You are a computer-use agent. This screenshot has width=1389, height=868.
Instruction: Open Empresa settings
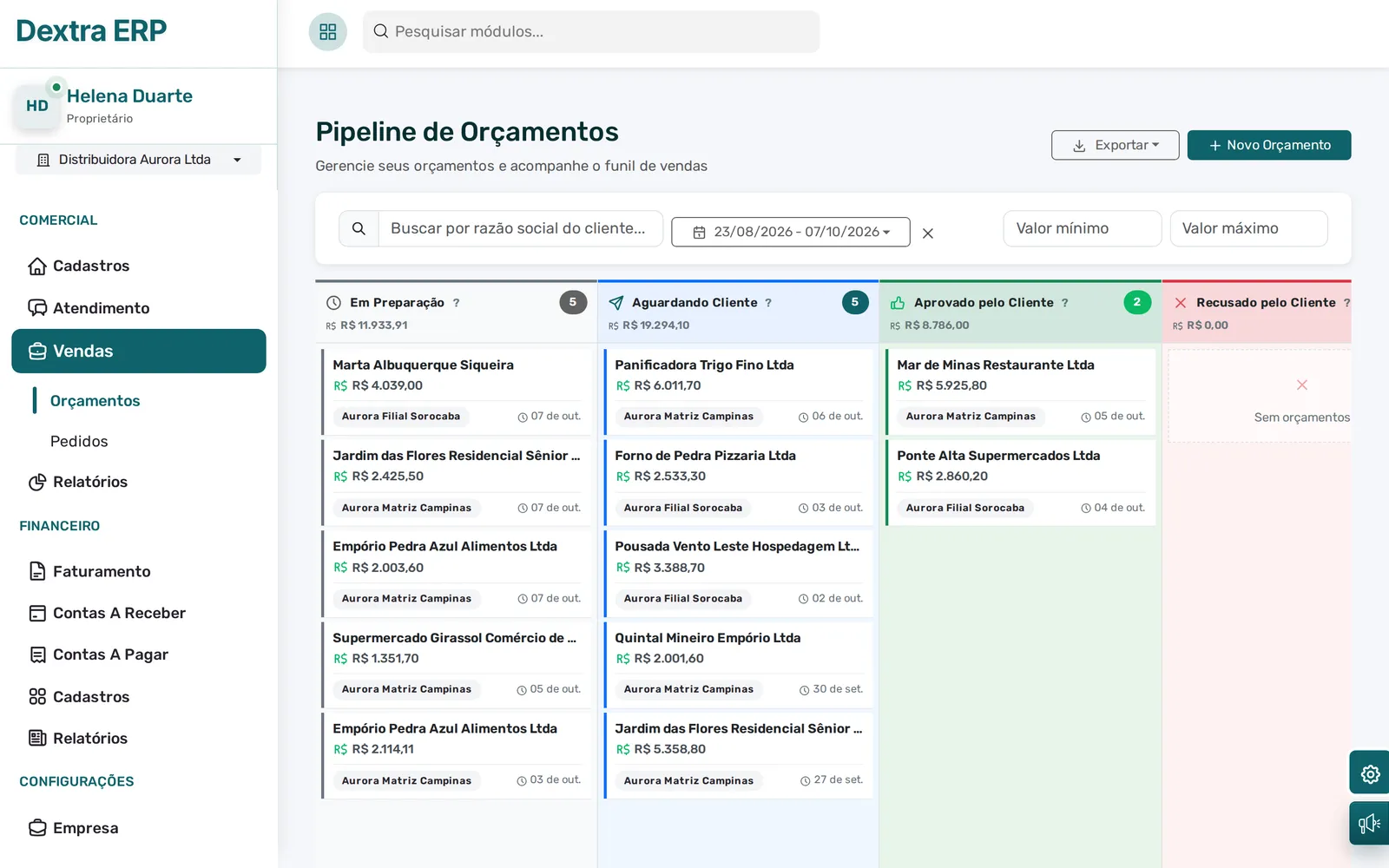pos(139,828)
